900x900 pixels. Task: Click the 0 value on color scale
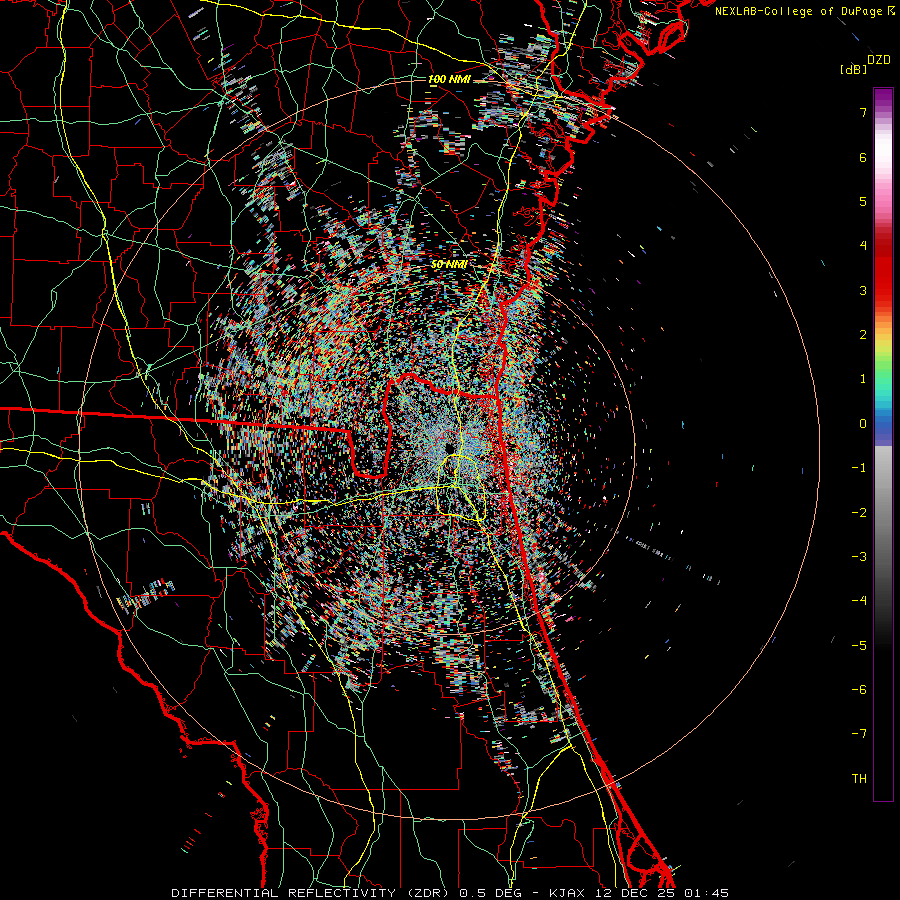pos(863,424)
